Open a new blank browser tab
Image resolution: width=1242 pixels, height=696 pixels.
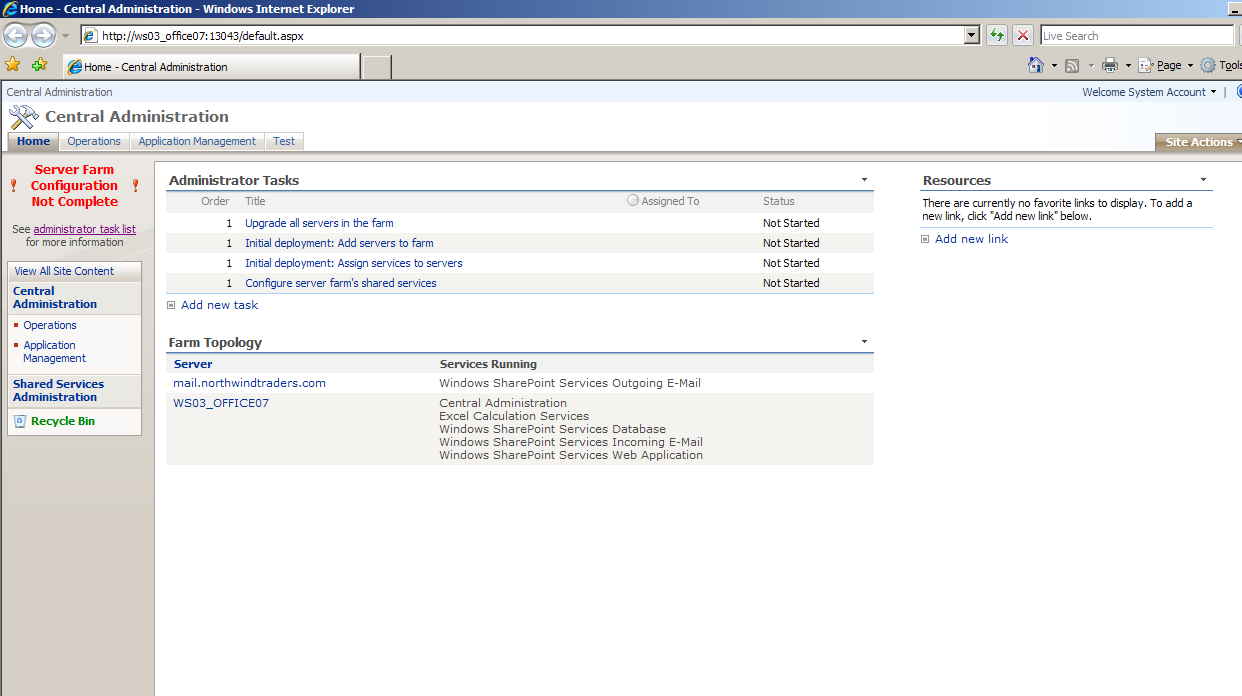click(376, 67)
